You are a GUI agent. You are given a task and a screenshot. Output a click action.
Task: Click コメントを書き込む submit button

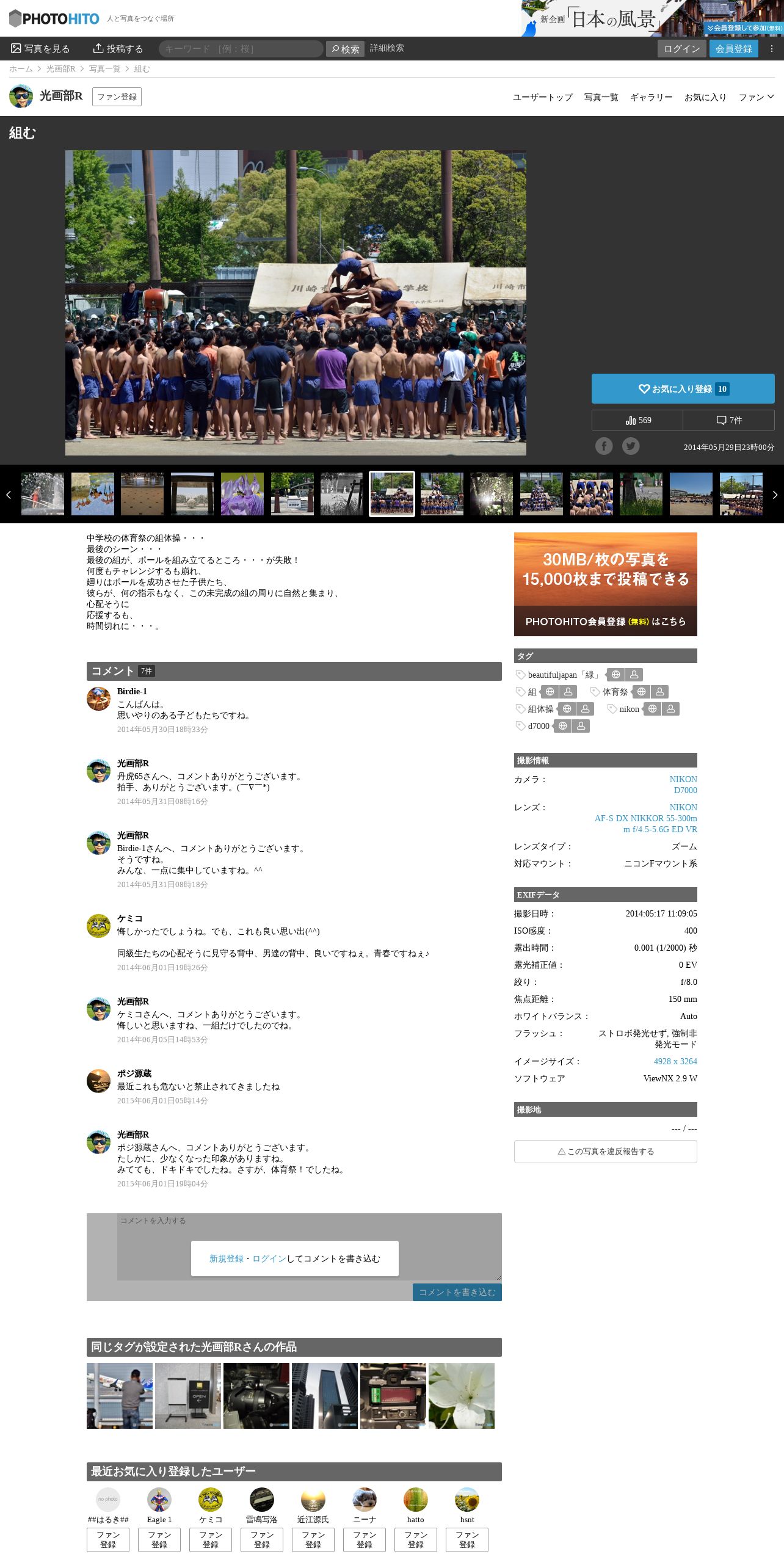457,1292
